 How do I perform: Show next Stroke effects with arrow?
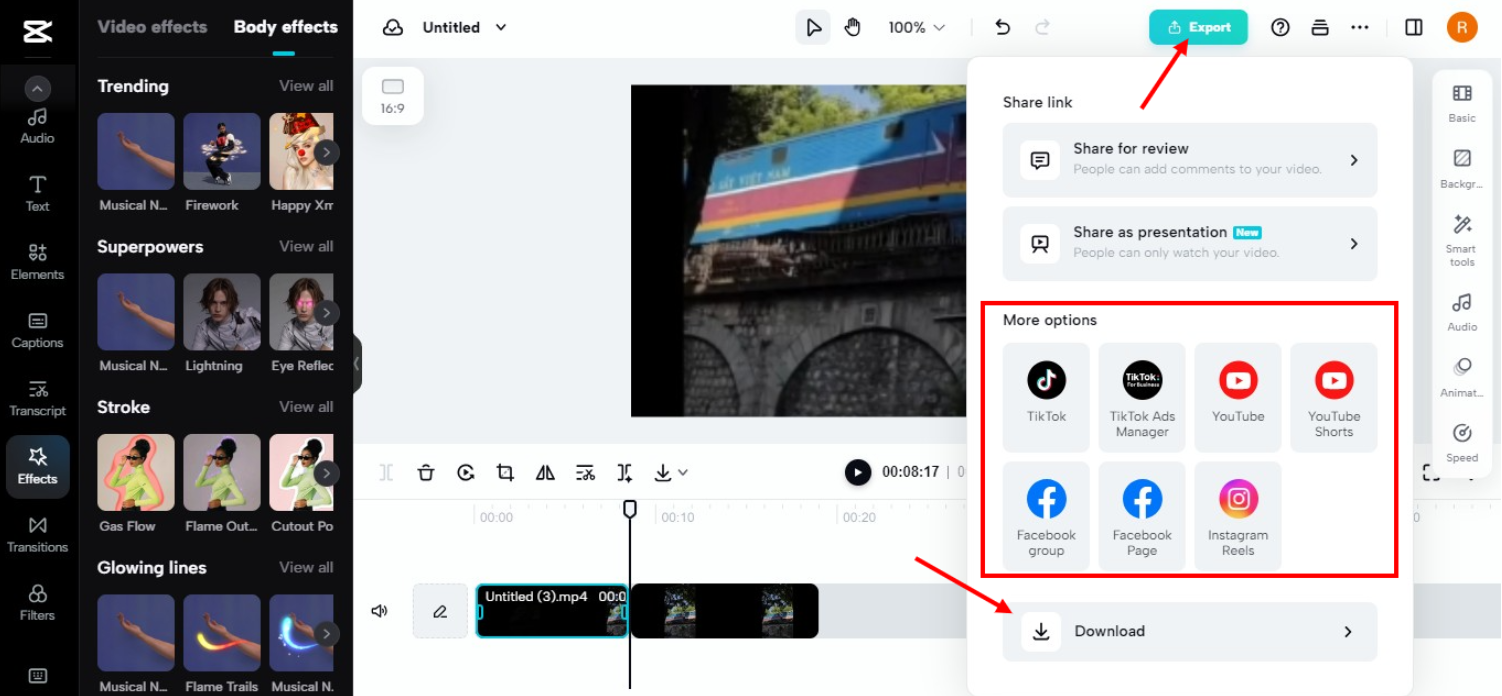(327, 473)
